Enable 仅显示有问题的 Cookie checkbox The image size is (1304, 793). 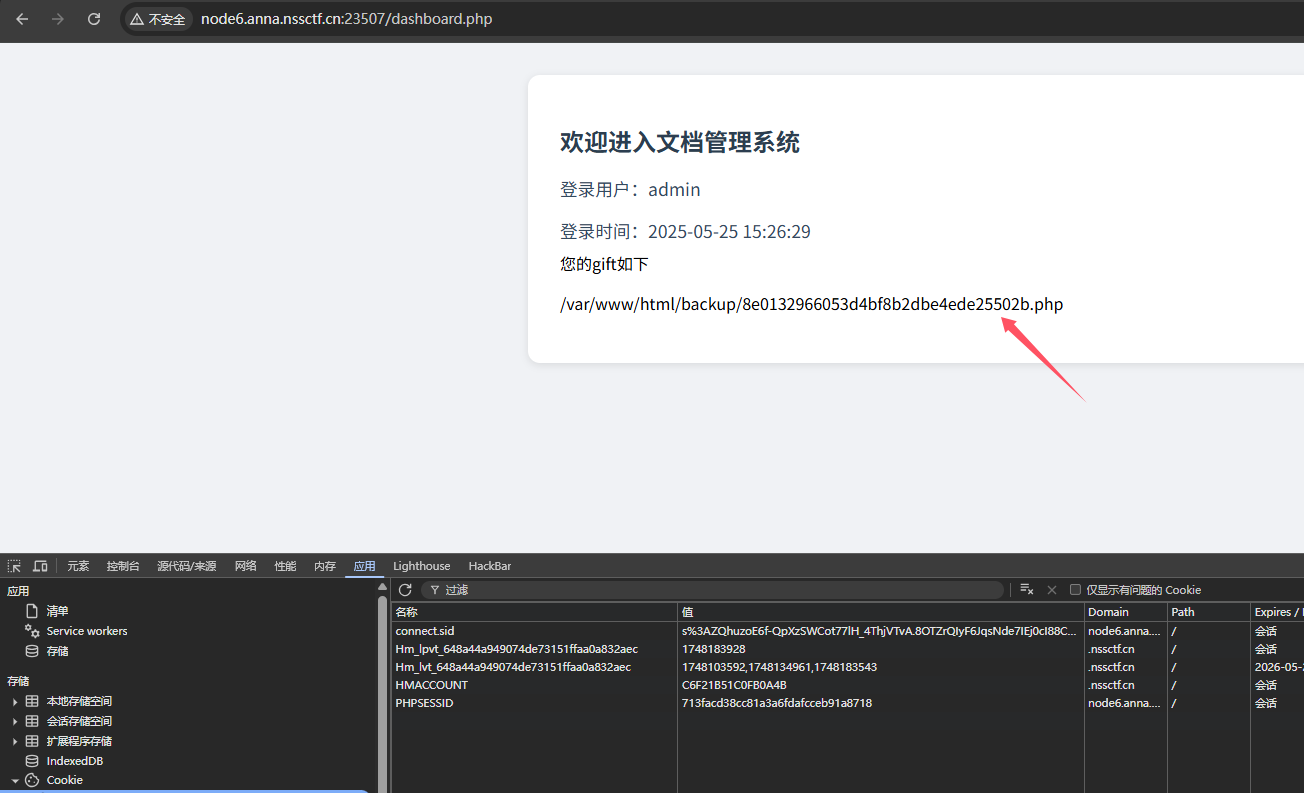pyautogui.click(x=1076, y=590)
